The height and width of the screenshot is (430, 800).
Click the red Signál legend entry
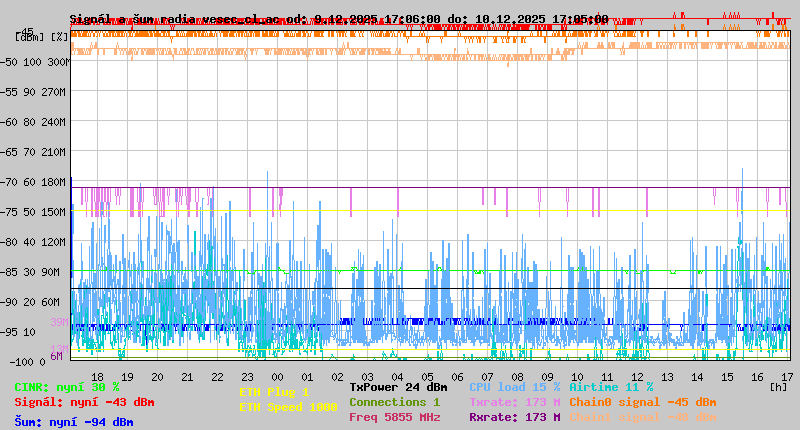point(84,402)
